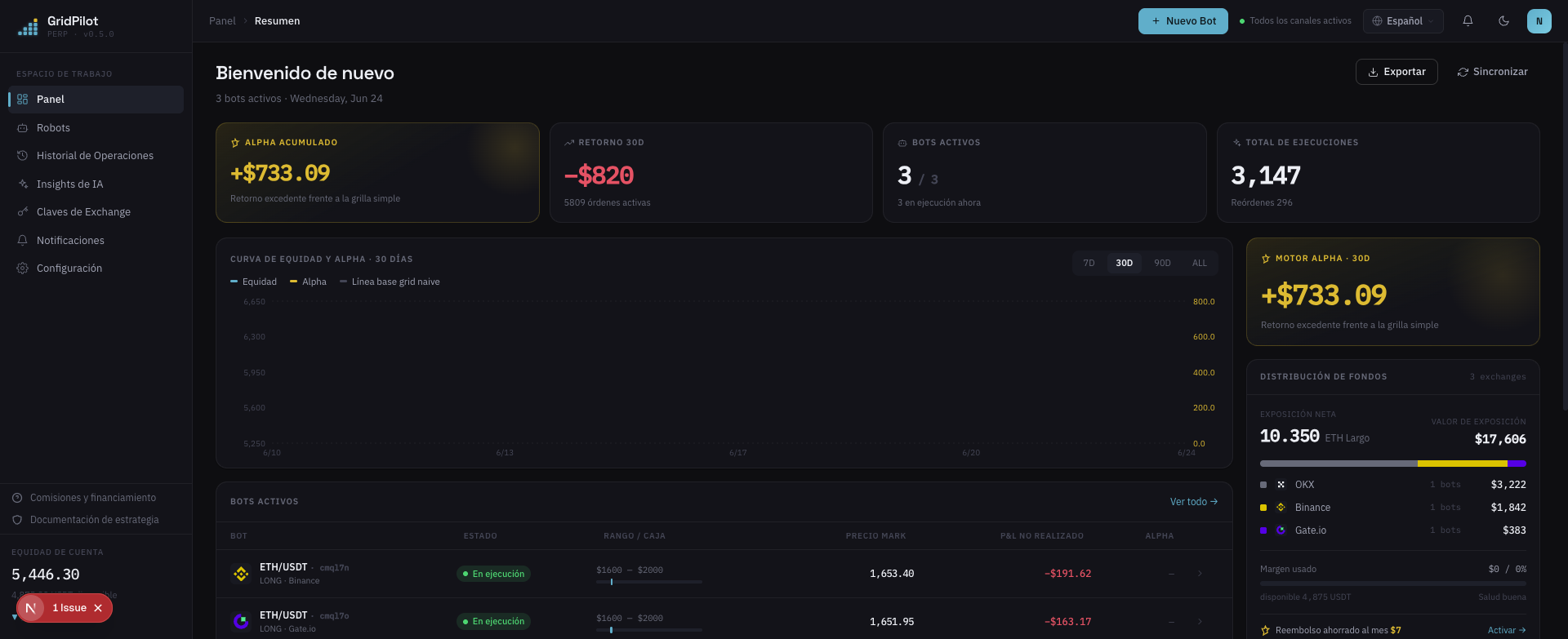The width and height of the screenshot is (1568, 639).
Task: Click the Sincronizar button
Action: pyautogui.click(x=1493, y=72)
